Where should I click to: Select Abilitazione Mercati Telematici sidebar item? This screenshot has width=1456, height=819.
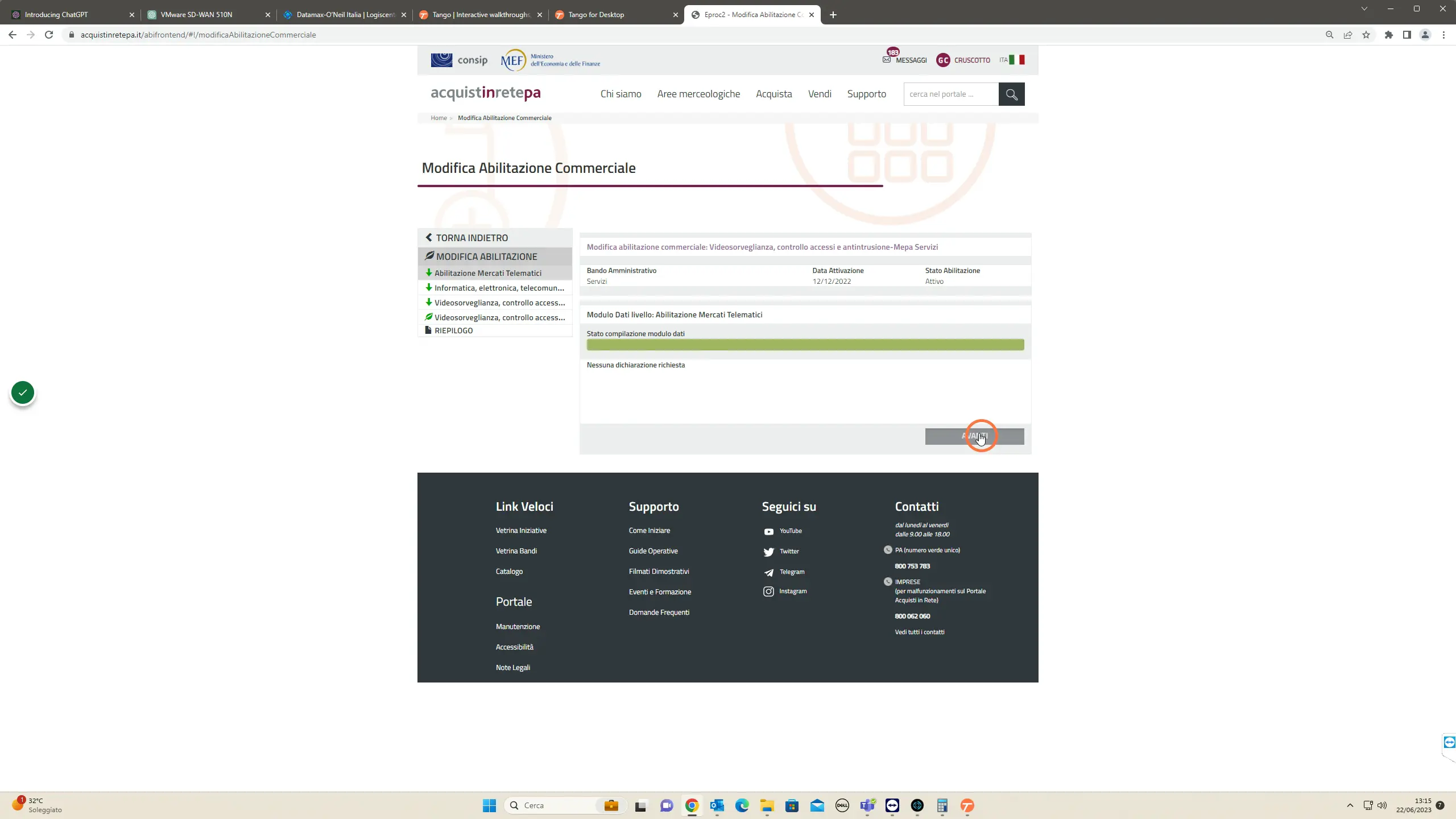[x=495, y=273]
